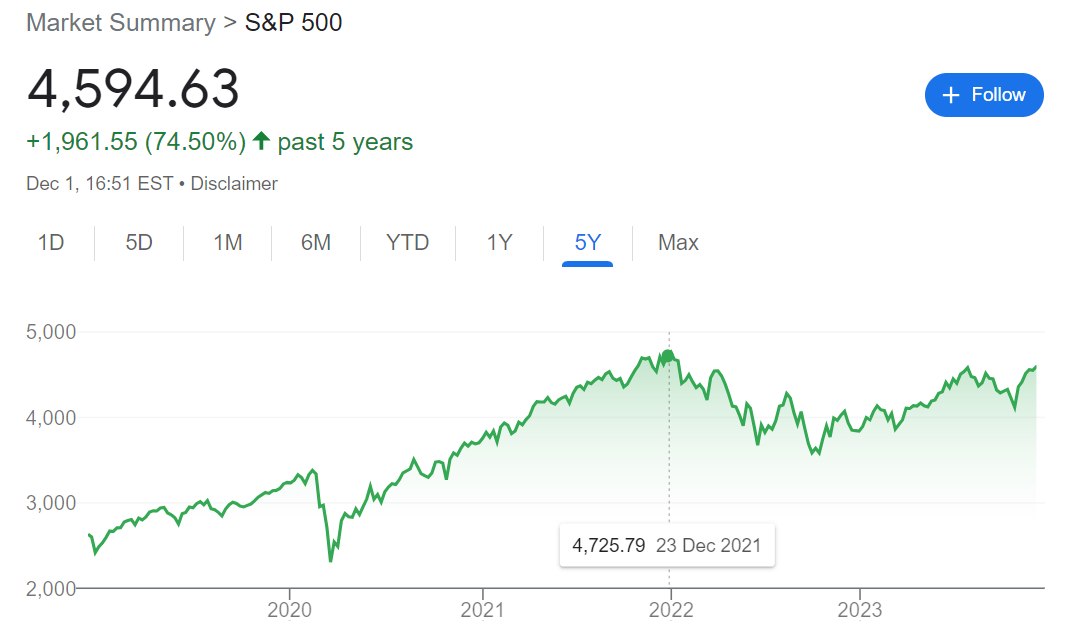Screen dimensions: 1072x629
Task: Select the 1Y time range tab
Action: click(500, 243)
